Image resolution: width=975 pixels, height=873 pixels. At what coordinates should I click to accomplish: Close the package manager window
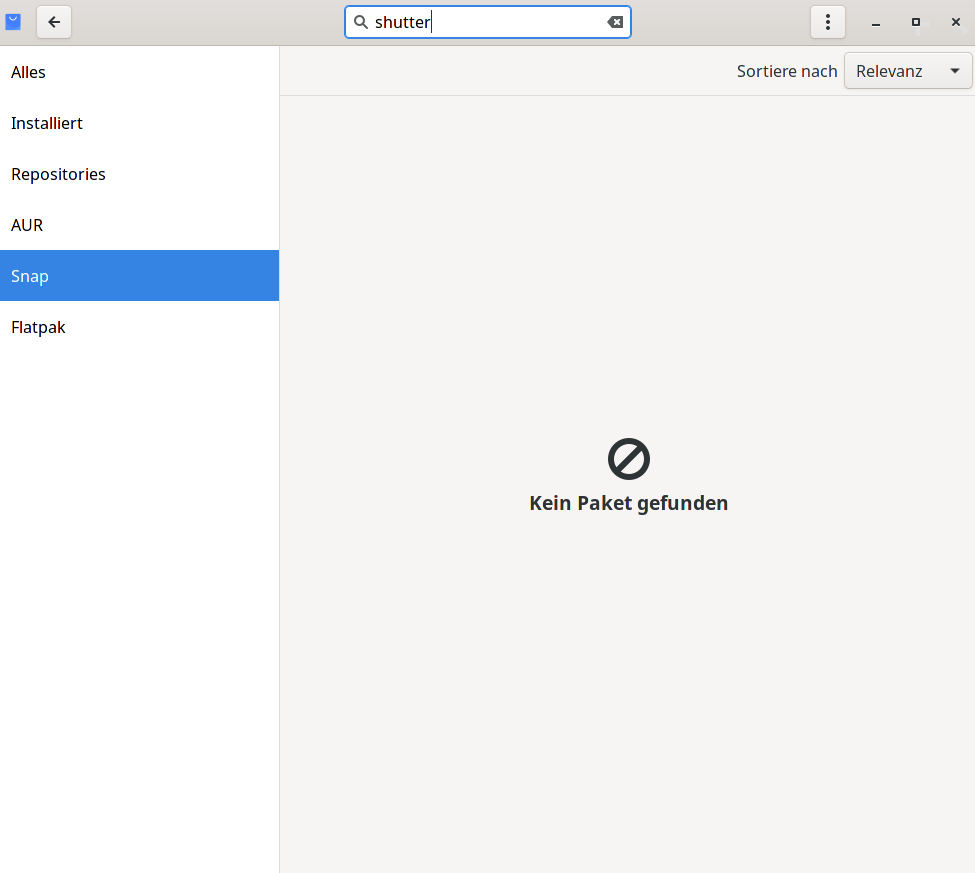(956, 22)
